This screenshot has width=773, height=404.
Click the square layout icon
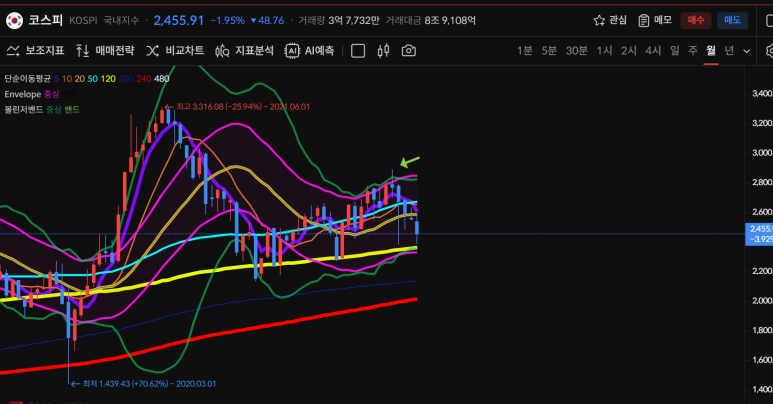pyautogui.click(x=358, y=51)
